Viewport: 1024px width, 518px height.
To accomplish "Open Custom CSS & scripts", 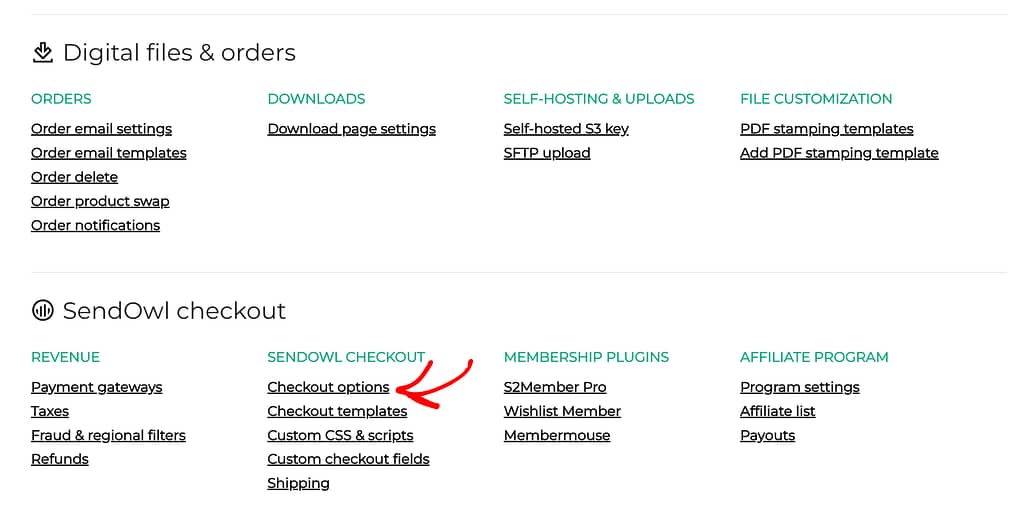I will (340, 436).
